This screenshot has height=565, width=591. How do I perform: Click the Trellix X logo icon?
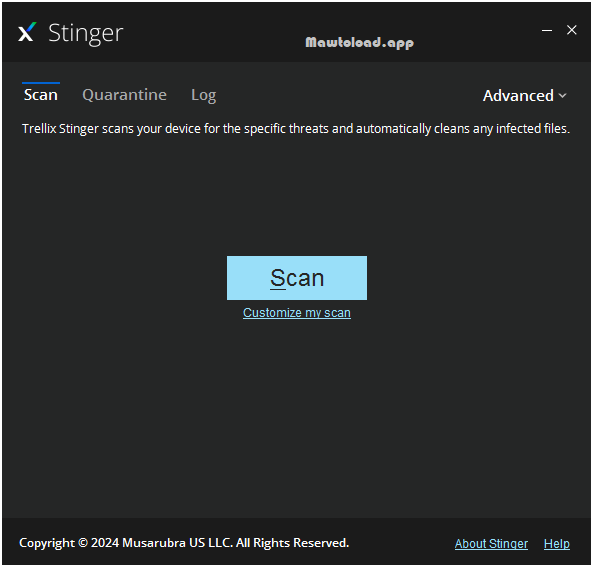tap(27, 32)
